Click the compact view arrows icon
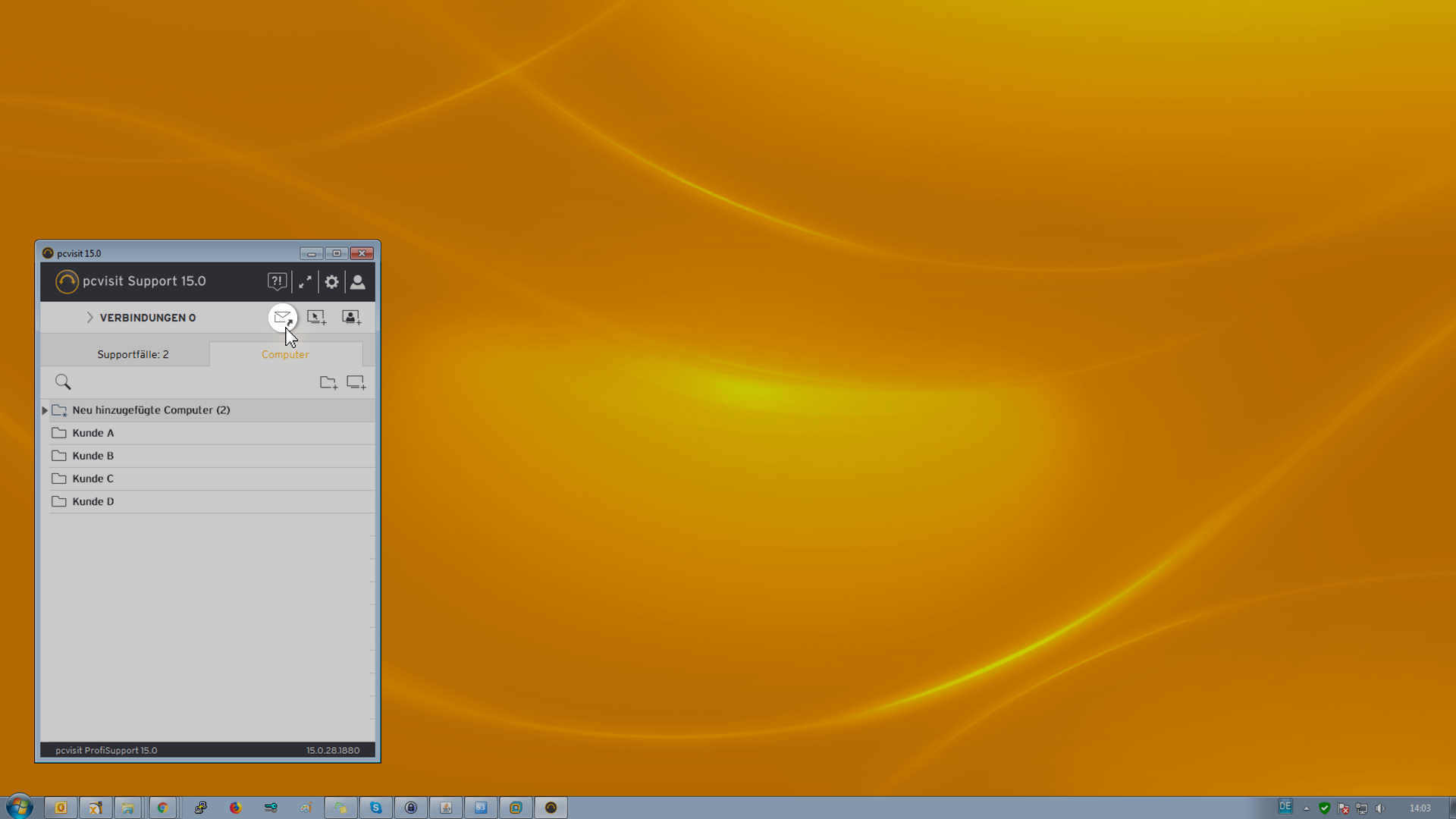This screenshot has width=1456, height=819. point(305,281)
